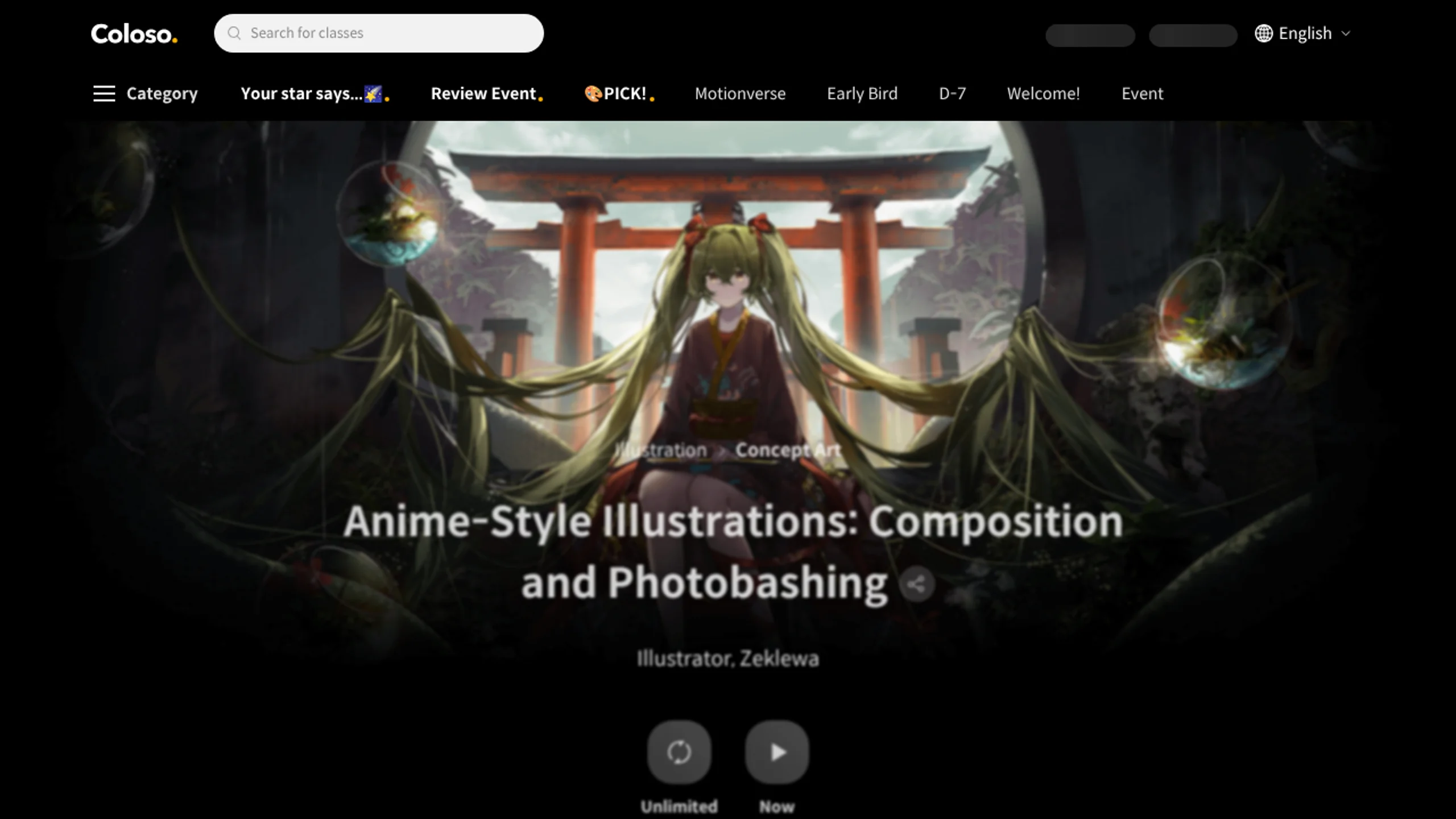
Task: Click the globe language icon
Action: tap(1264, 33)
